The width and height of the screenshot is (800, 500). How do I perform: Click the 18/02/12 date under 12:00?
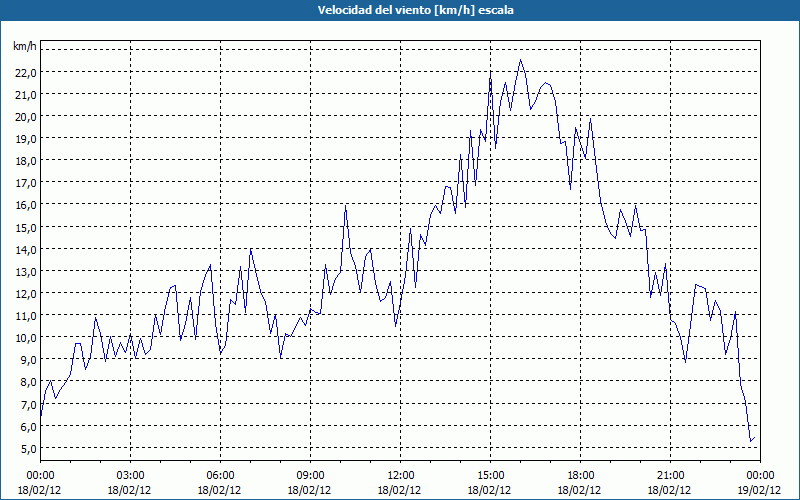click(401, 490)
